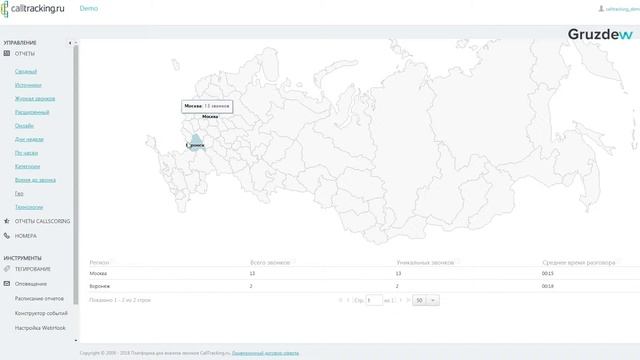Click average time 00:15 in Москва row
640x360 pixels.
547,273
